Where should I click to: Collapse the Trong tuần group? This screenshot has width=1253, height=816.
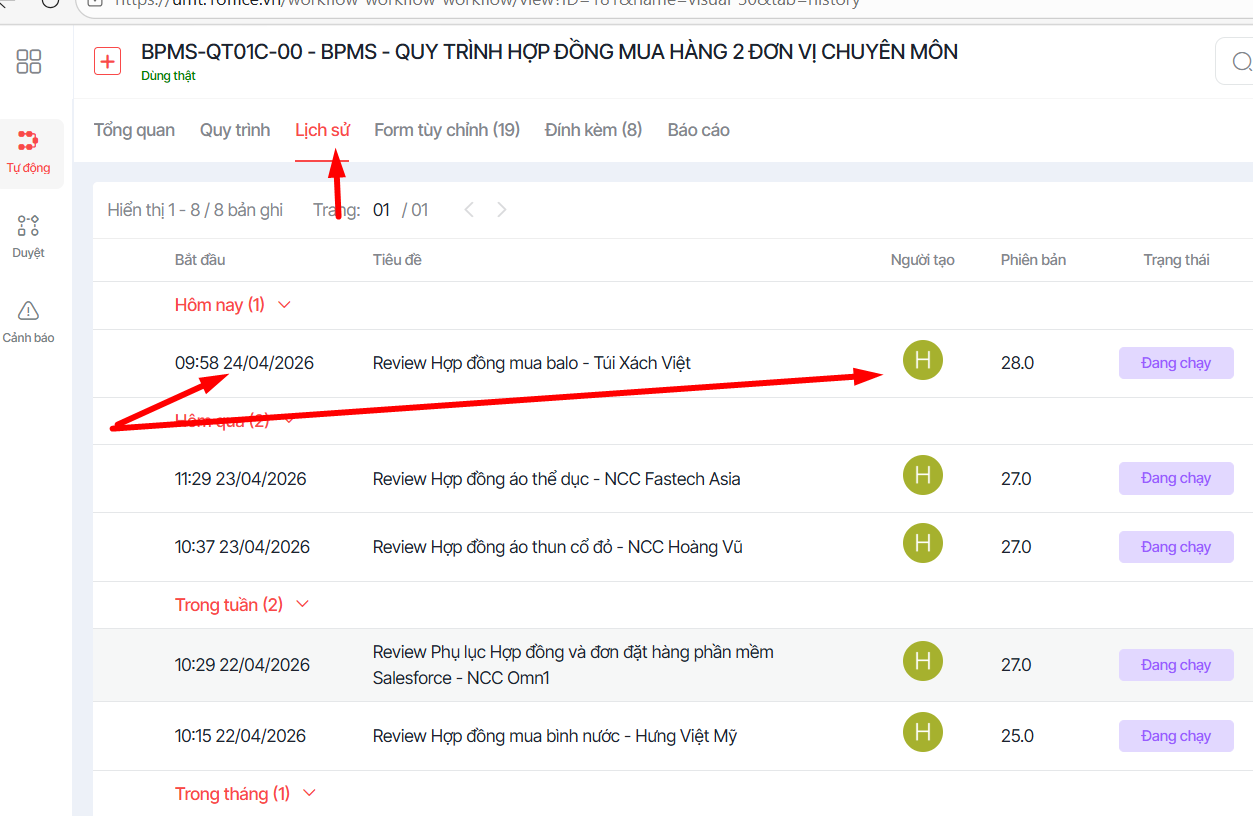coord(303,605)
